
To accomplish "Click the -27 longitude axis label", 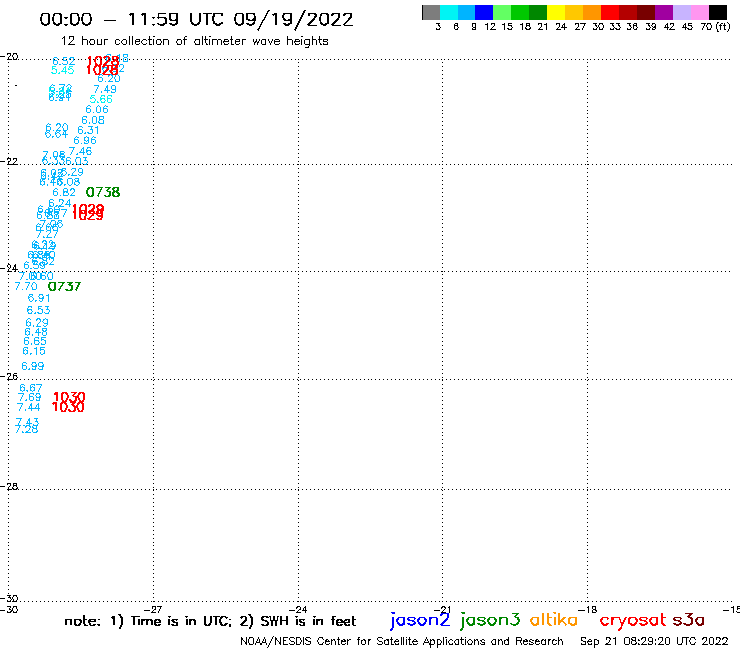I will (153, 609).
